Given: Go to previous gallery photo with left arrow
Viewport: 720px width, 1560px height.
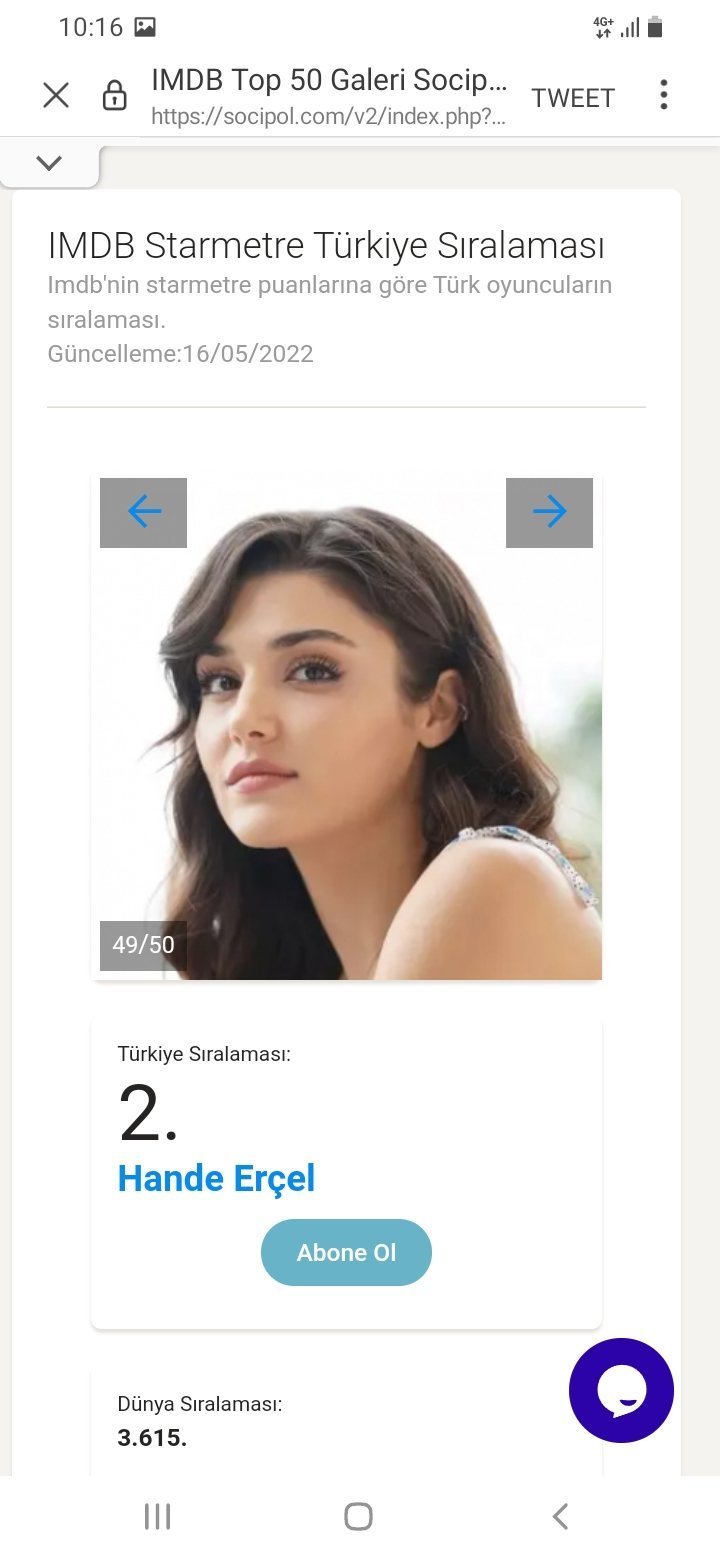Looking at the screenshot, I should click(143, 512).
